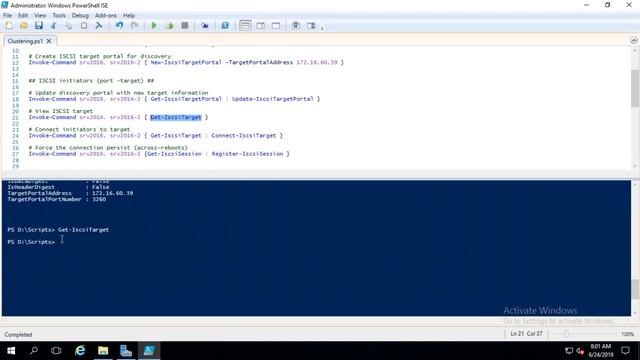Undo the last edit with the arrow icon
Screen dimensions: 640x360
(119, 26)
